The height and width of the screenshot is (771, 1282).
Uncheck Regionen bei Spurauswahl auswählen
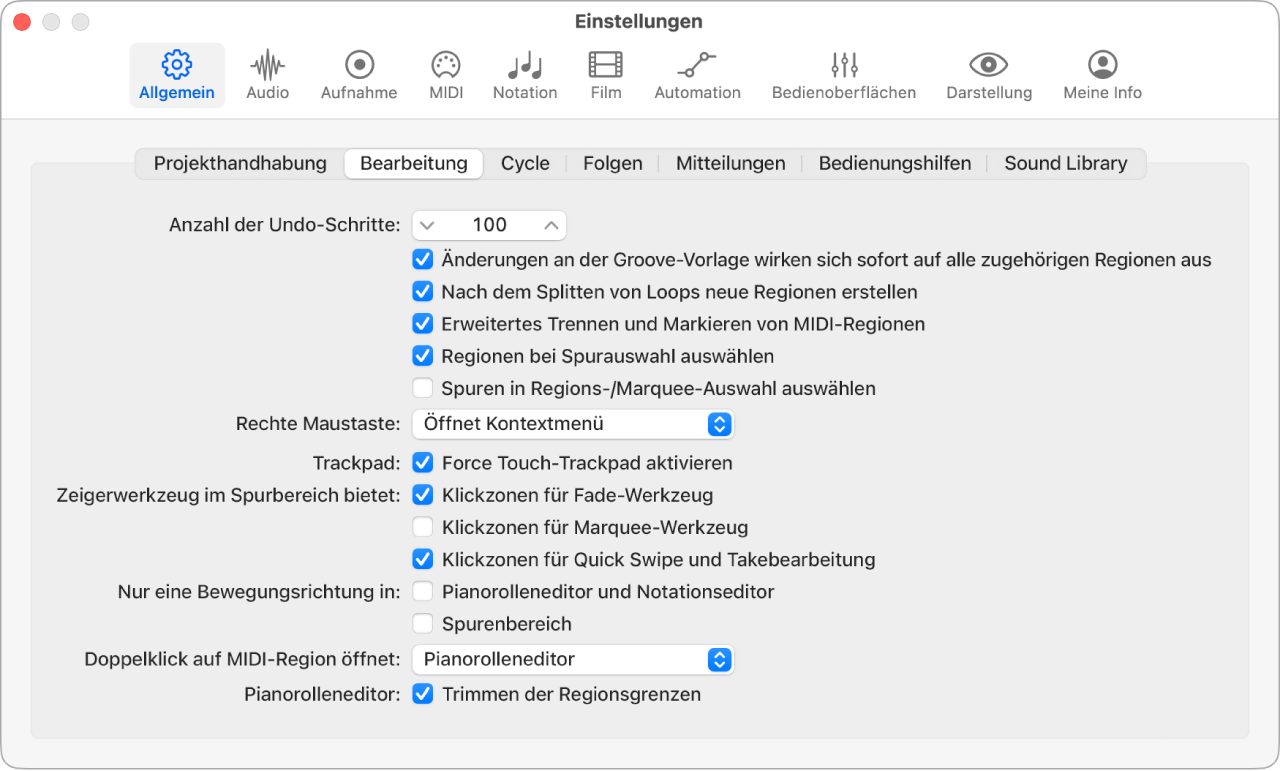422,356
